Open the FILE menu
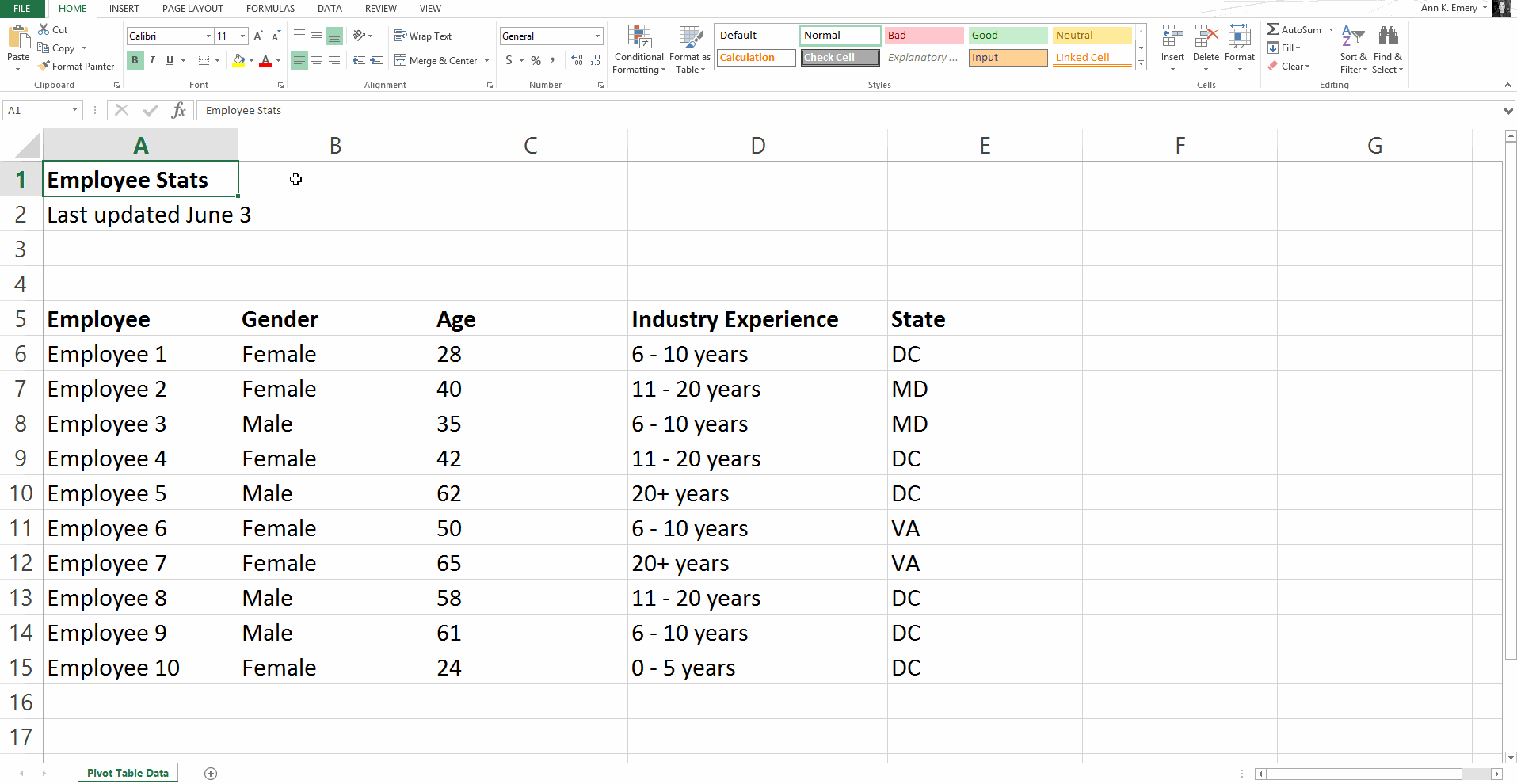Screen dimensions: 1517x784 point(21,9)
